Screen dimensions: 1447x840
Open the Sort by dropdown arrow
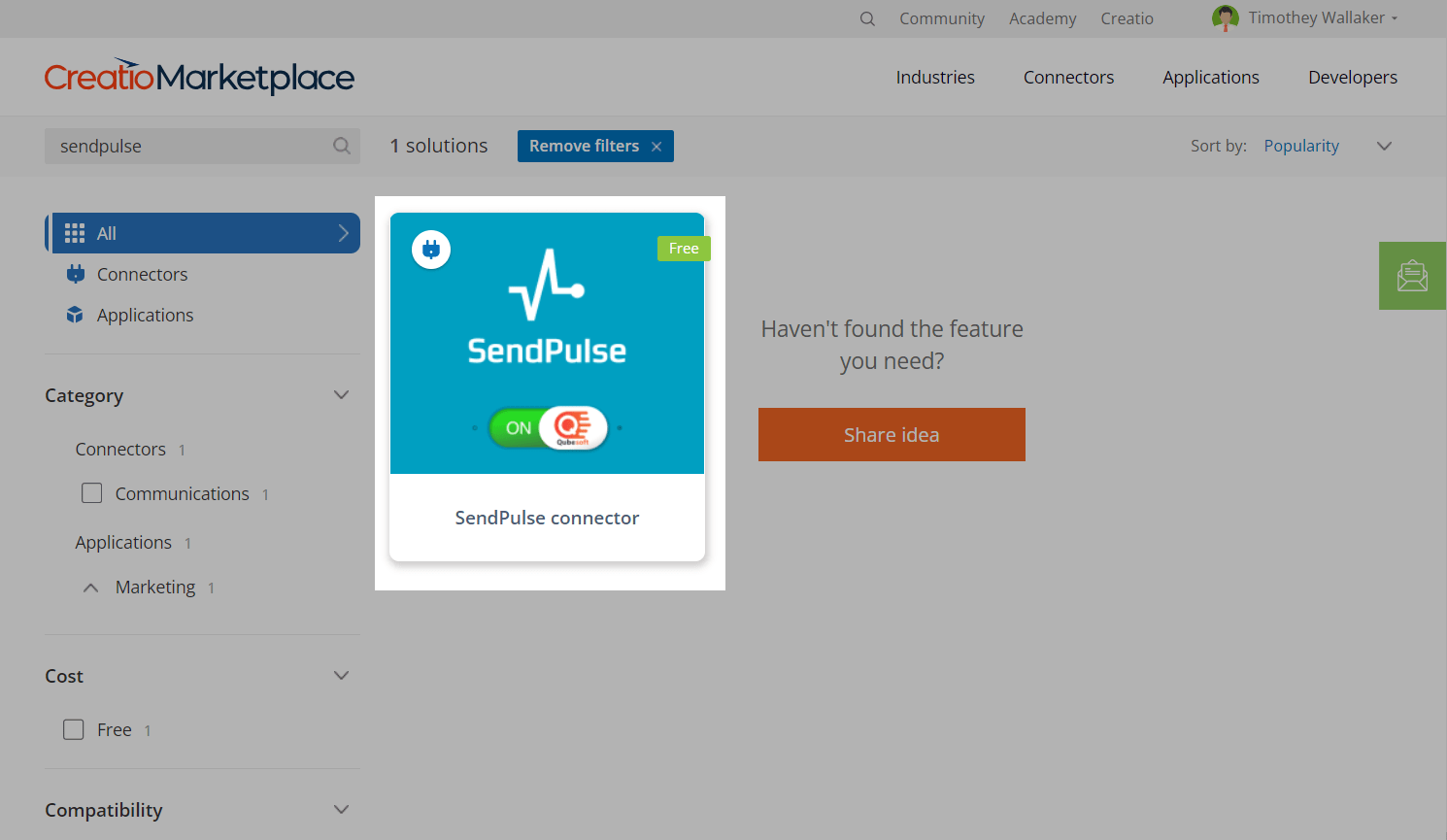(1385, 146)
